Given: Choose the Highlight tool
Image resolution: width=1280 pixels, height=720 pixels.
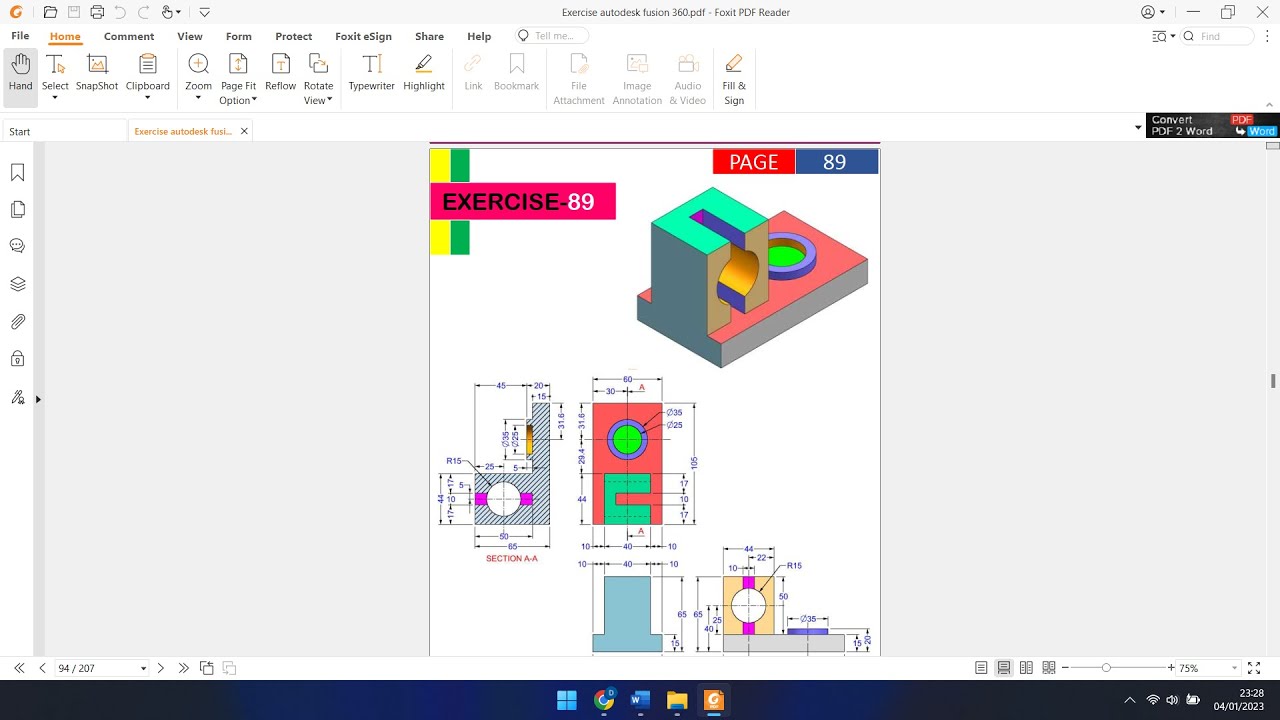Looking at the screenshot, I should (424, 73).
